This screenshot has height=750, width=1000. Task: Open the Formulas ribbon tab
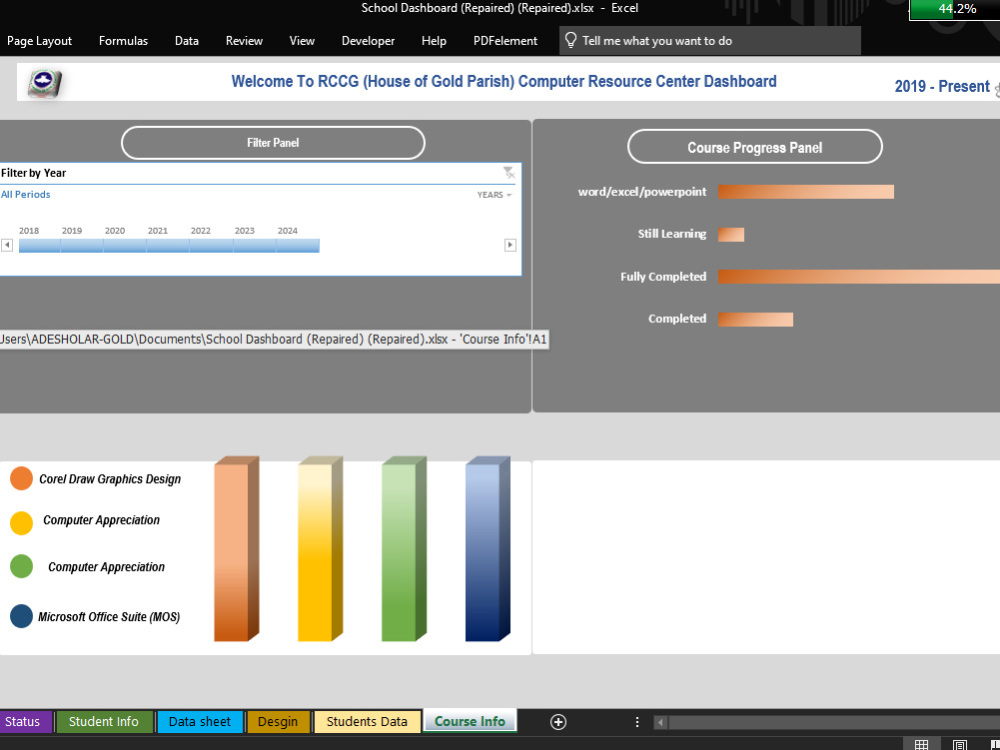(123, 41)
